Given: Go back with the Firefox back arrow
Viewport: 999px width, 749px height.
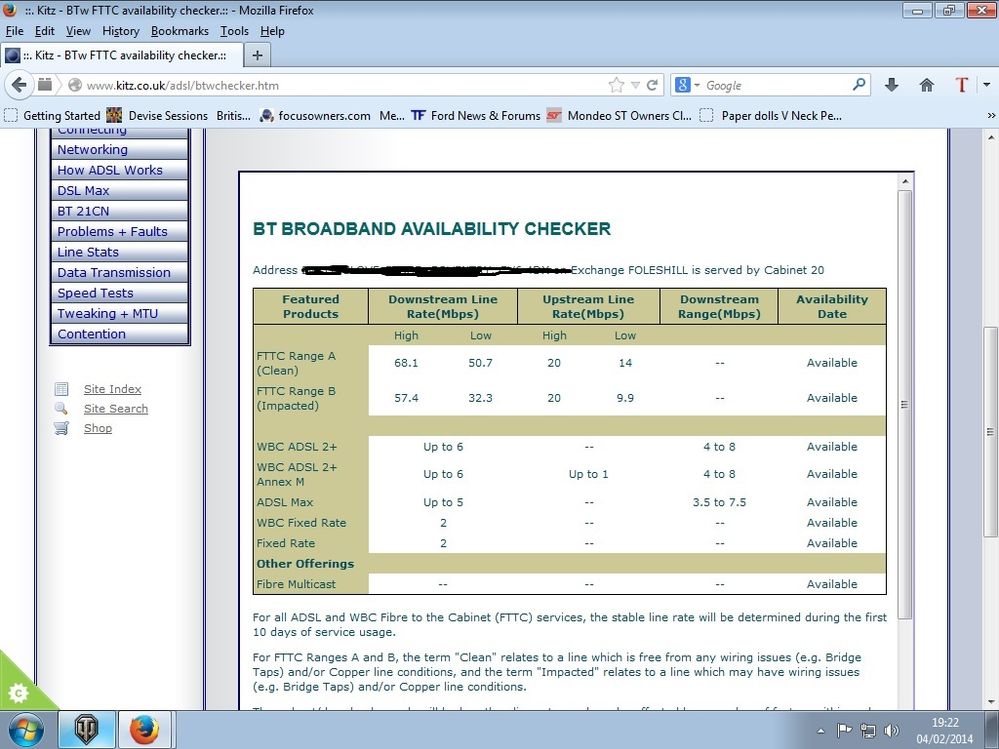Looking at the screenshot, I should pos(19,85).
